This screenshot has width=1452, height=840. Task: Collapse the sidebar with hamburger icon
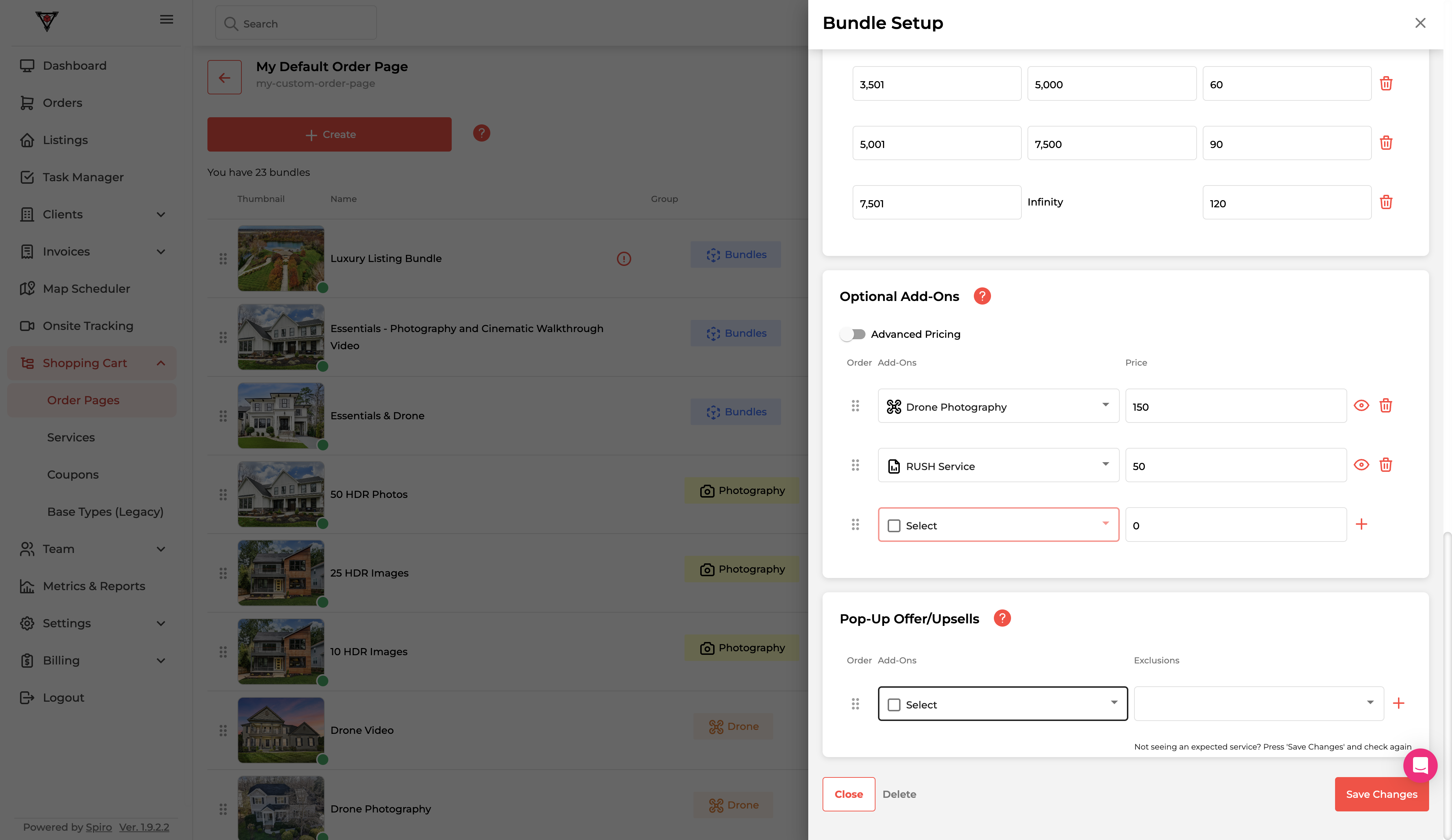point(167,20)
